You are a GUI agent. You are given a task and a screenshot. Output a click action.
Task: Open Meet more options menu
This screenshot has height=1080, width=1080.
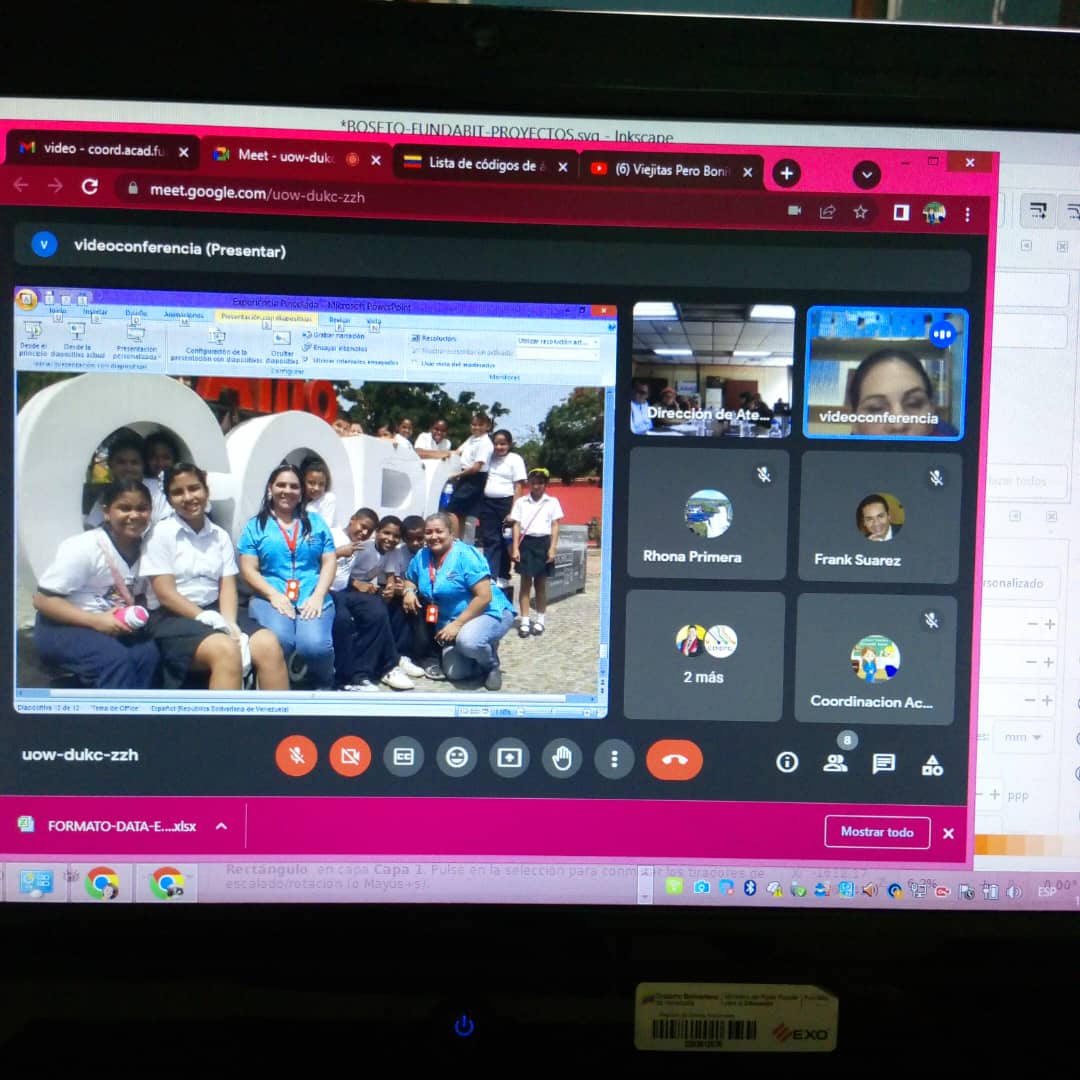(x=614, y=759)
